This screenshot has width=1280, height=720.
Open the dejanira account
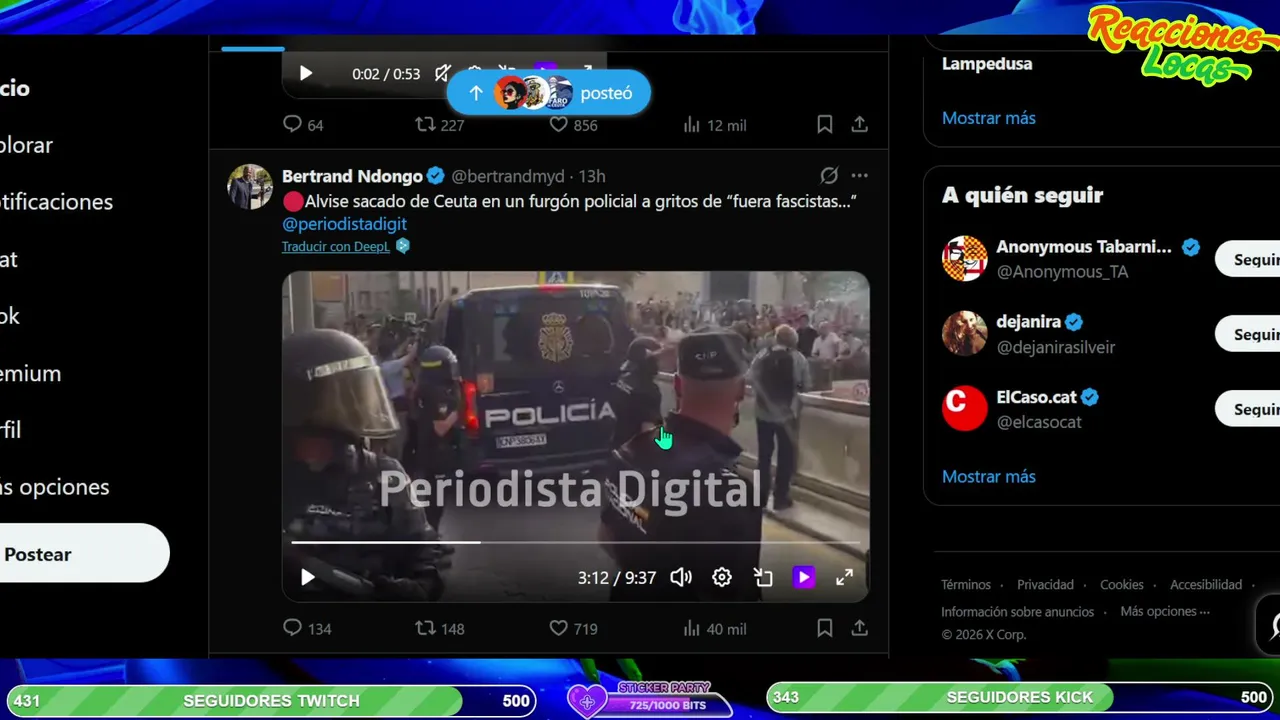(x=1028, y=322)
